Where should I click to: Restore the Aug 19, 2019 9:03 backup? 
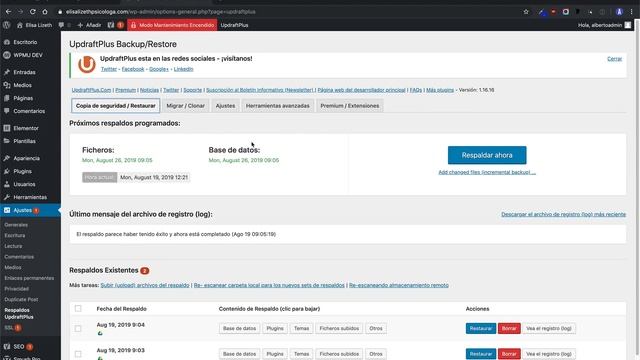coord(481,354)
